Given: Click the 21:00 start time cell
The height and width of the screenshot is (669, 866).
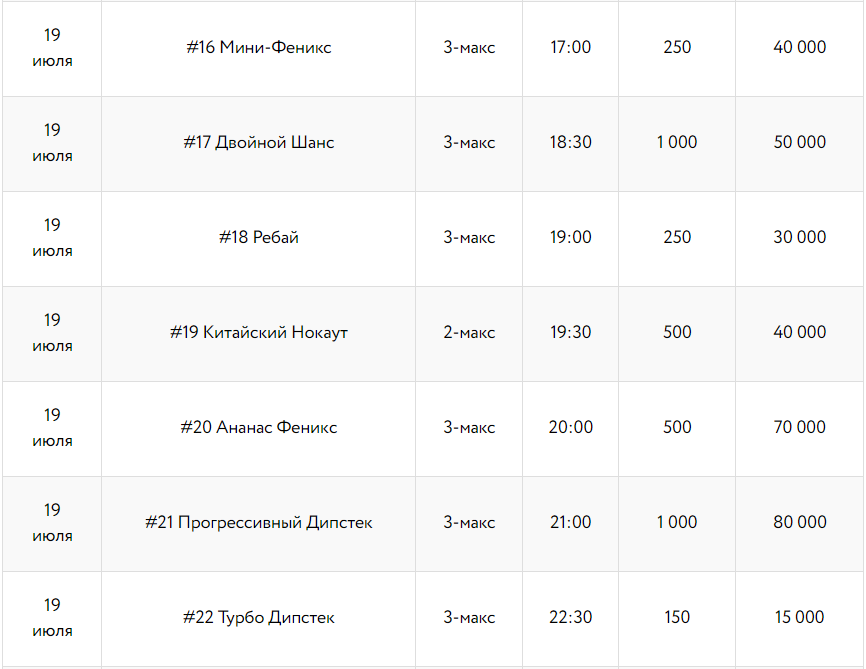Looking at the screenshot, I should click(x=571, y=522).
